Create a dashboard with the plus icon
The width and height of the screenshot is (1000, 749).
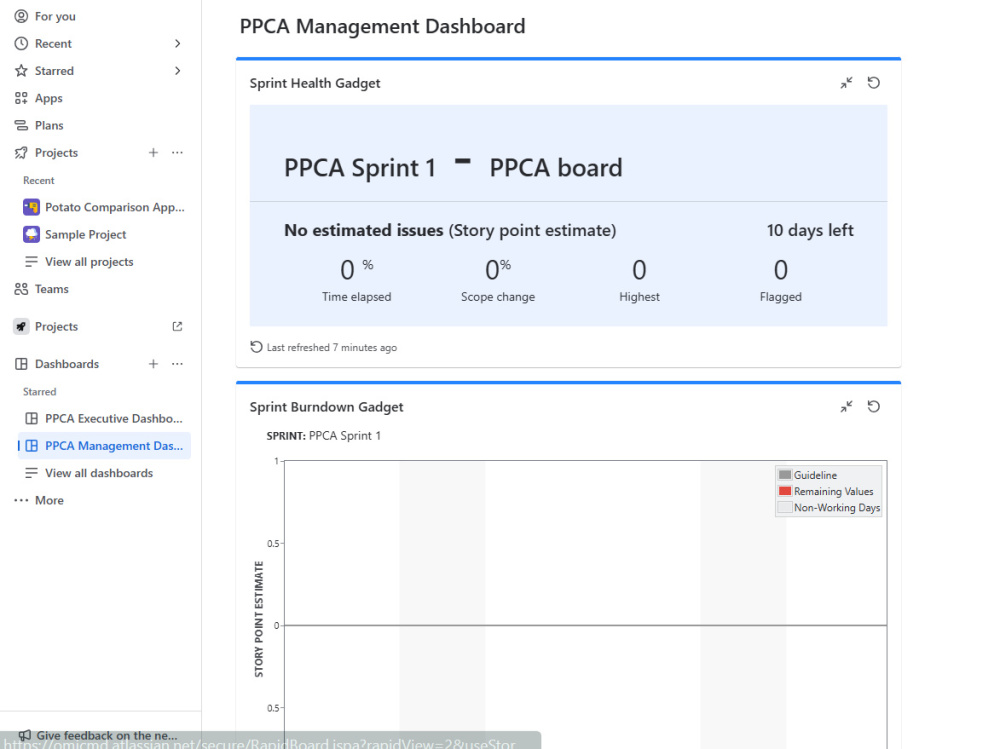pos(153,364)
